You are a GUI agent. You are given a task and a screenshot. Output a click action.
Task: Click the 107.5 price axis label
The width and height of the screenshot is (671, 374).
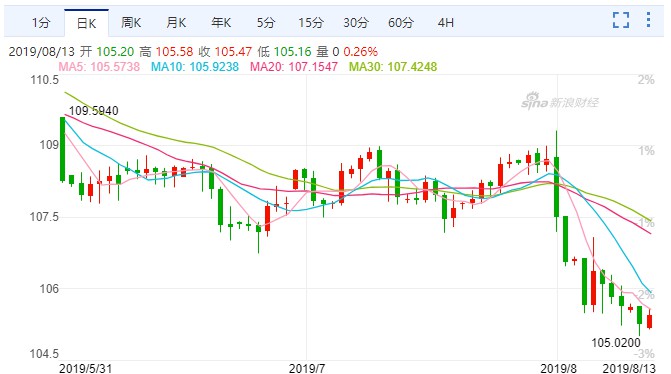point(45,217)
